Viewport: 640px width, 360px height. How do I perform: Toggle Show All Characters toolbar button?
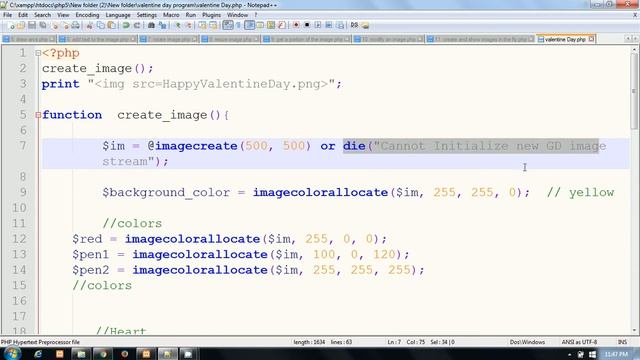[239, 25]
